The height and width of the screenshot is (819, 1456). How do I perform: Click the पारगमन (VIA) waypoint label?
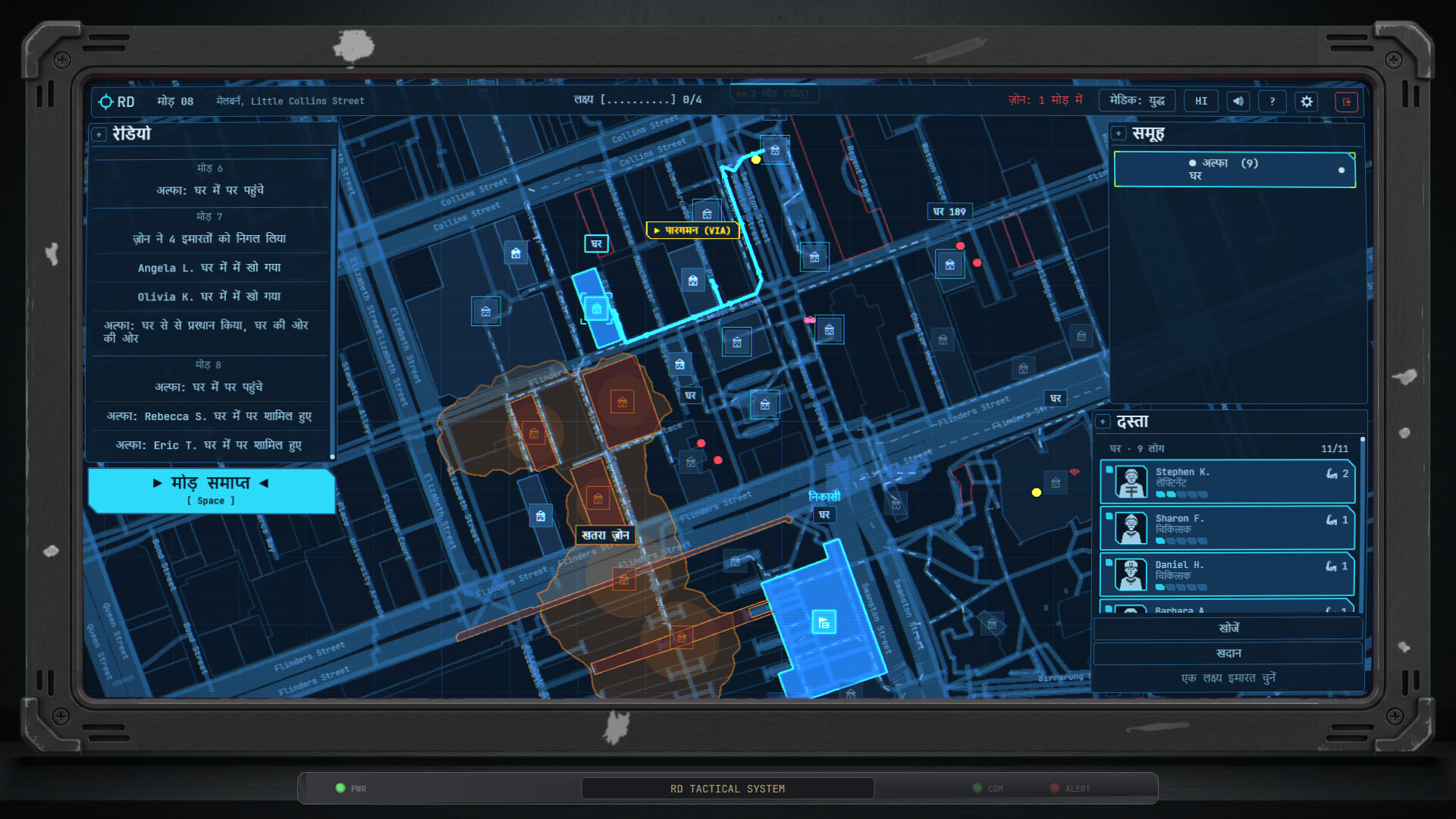pyautogui.click(x=692, y=231)
